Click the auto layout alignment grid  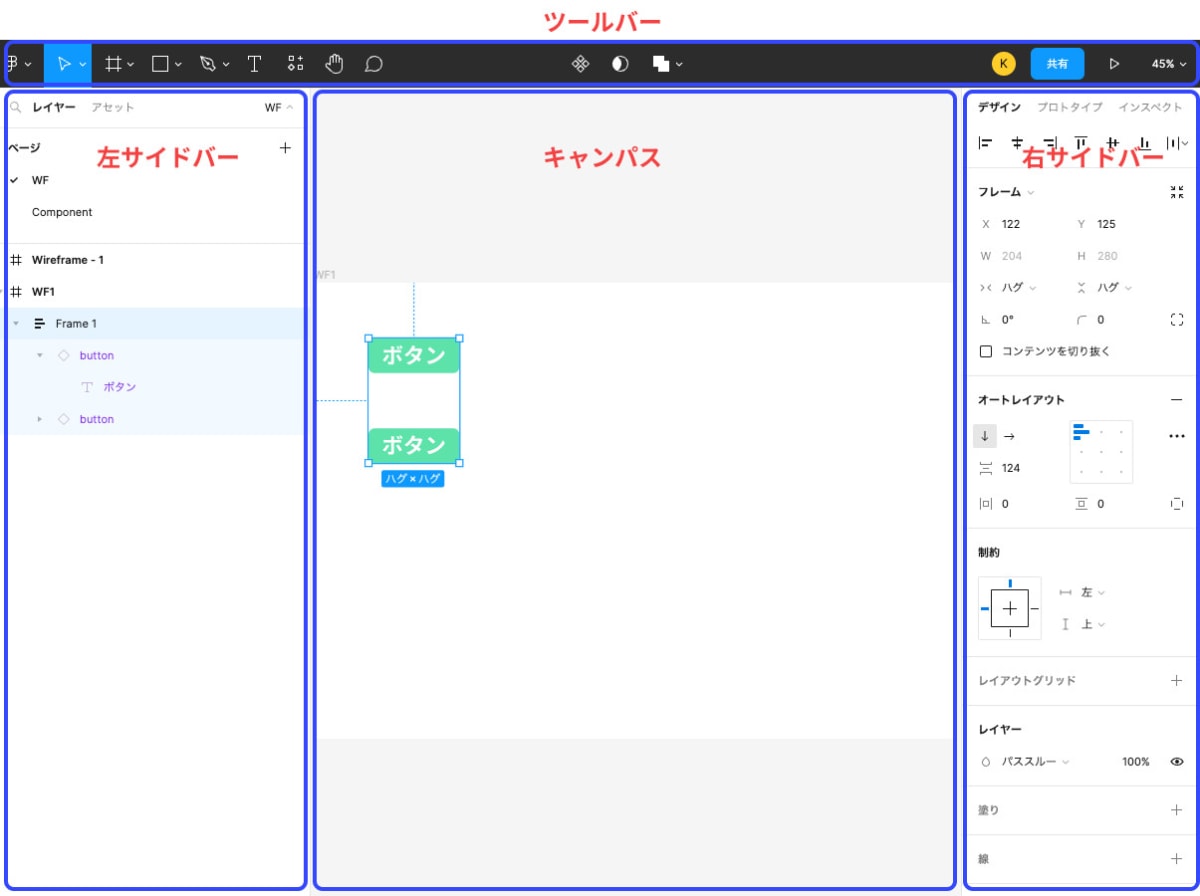1101,452
